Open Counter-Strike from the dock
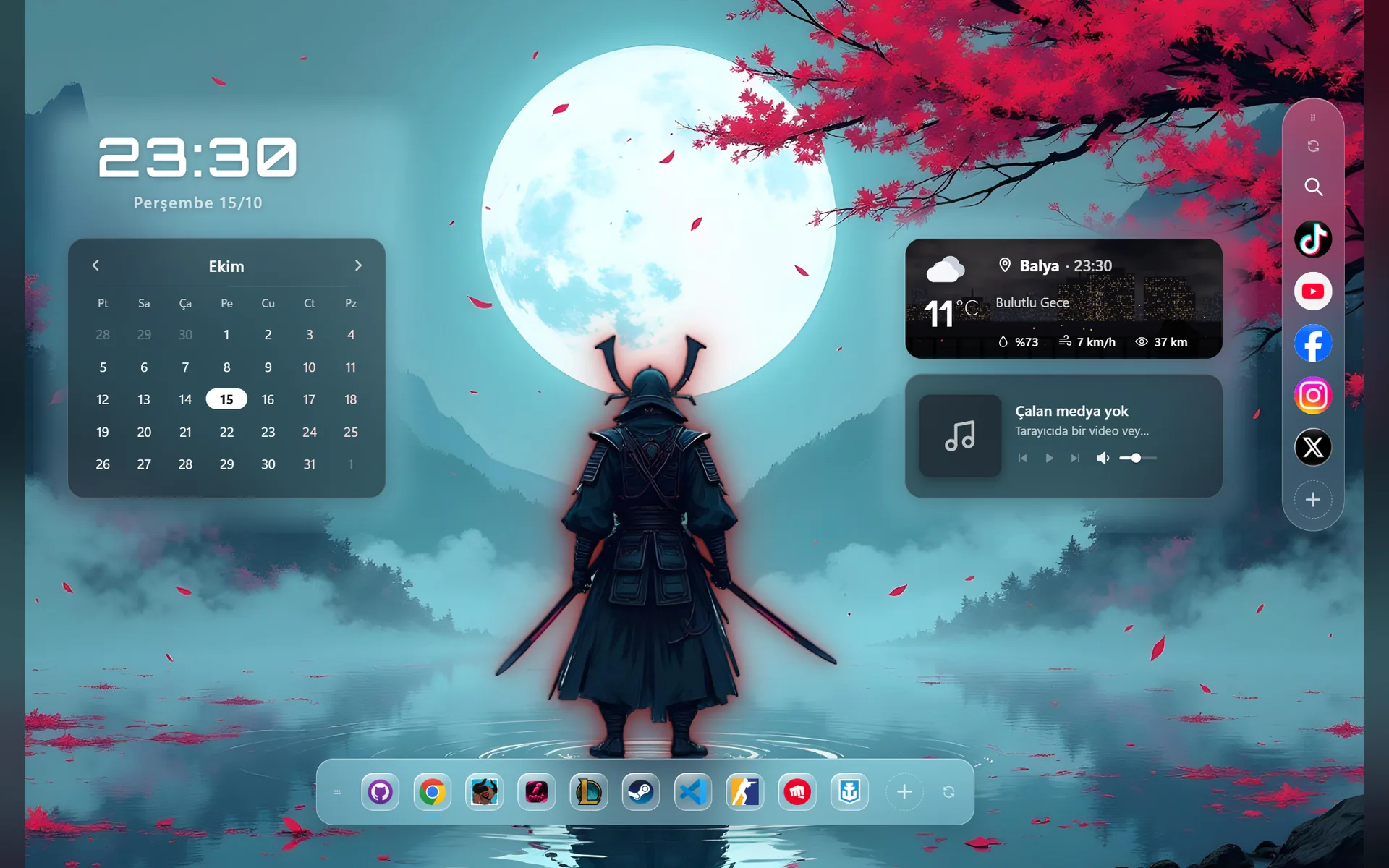 744,792
